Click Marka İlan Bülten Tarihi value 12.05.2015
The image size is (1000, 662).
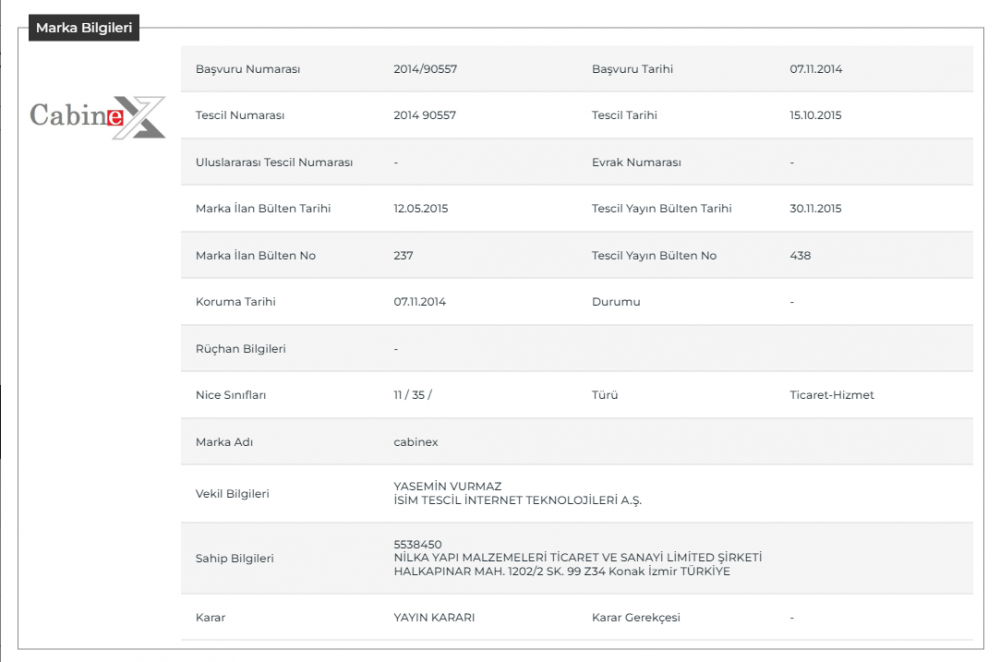420,209
